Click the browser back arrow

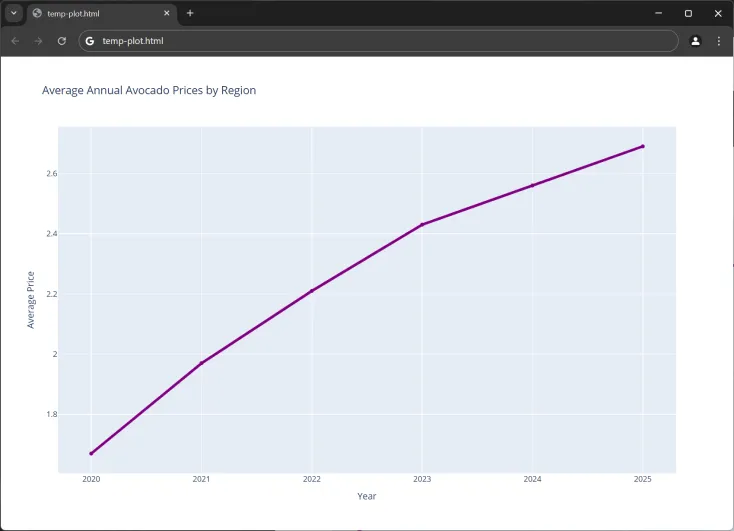[15, 41]
